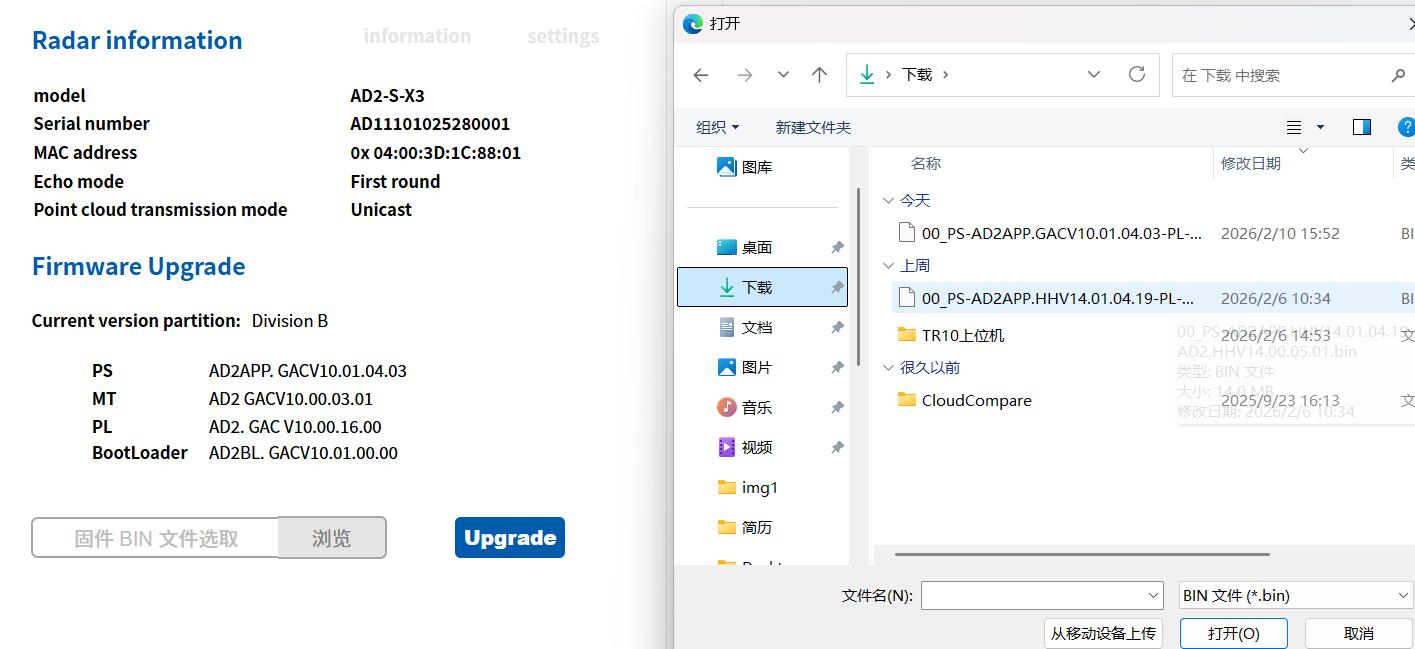Click the forward navigation arrow
This screenshot has width=1415, height=649.
coord(744,75)
